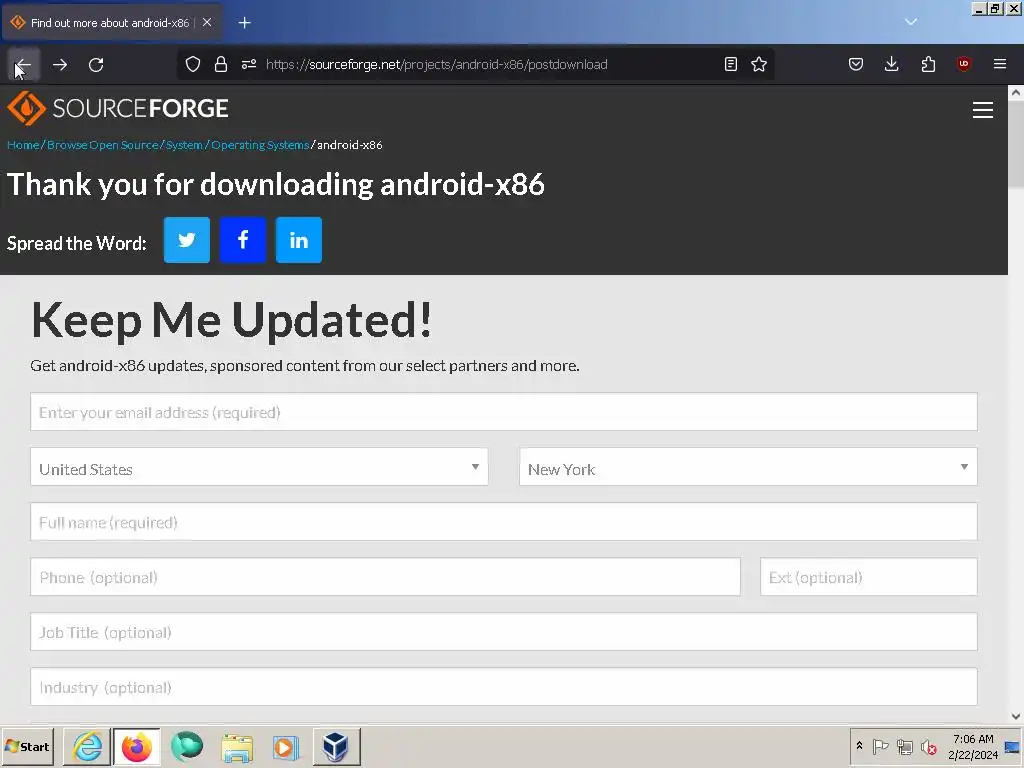Viewport: 1024px width, 768px height.
Task: Close the 'Find out more about android-x86' tab
Action: pyautogui.click(x=207, y=22)
